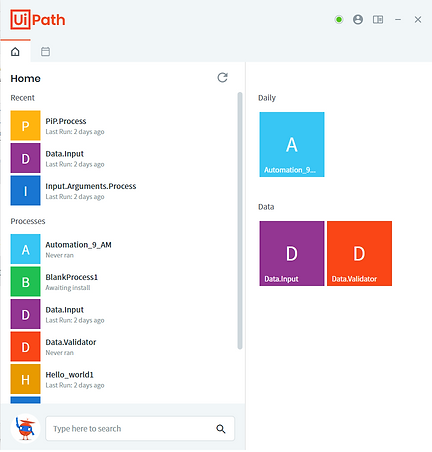The height and width of the screenshot is (452, 432).
Task: Open the user profile account icon
Action: (358, 20)
